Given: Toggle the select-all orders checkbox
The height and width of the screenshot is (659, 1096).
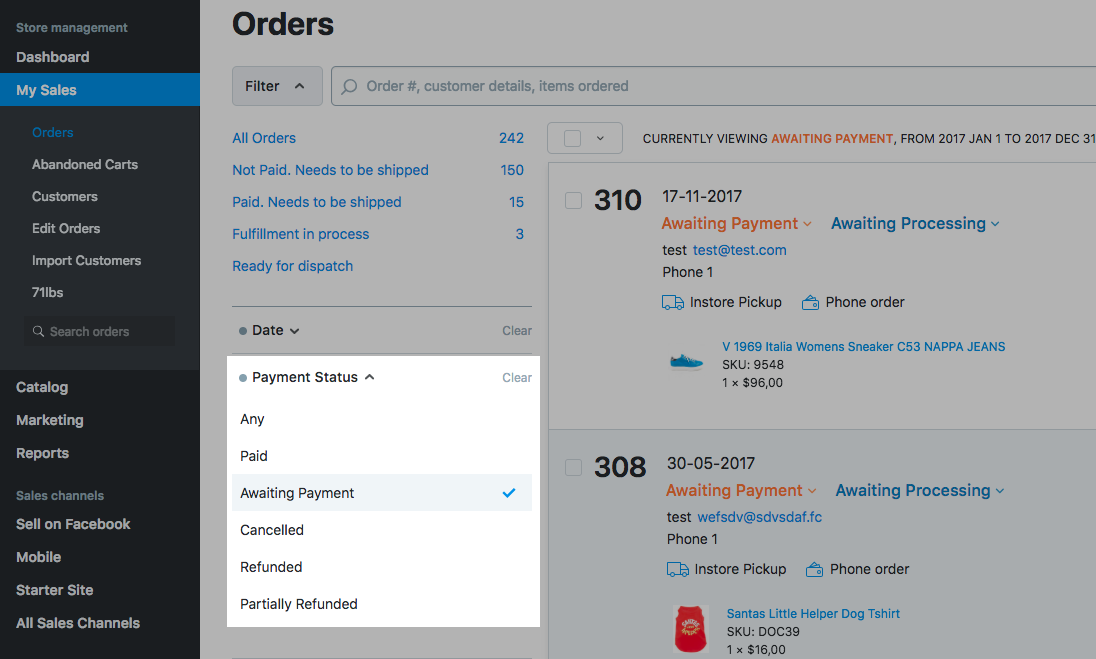Looking at the screenshot, I should click(573, 138).
